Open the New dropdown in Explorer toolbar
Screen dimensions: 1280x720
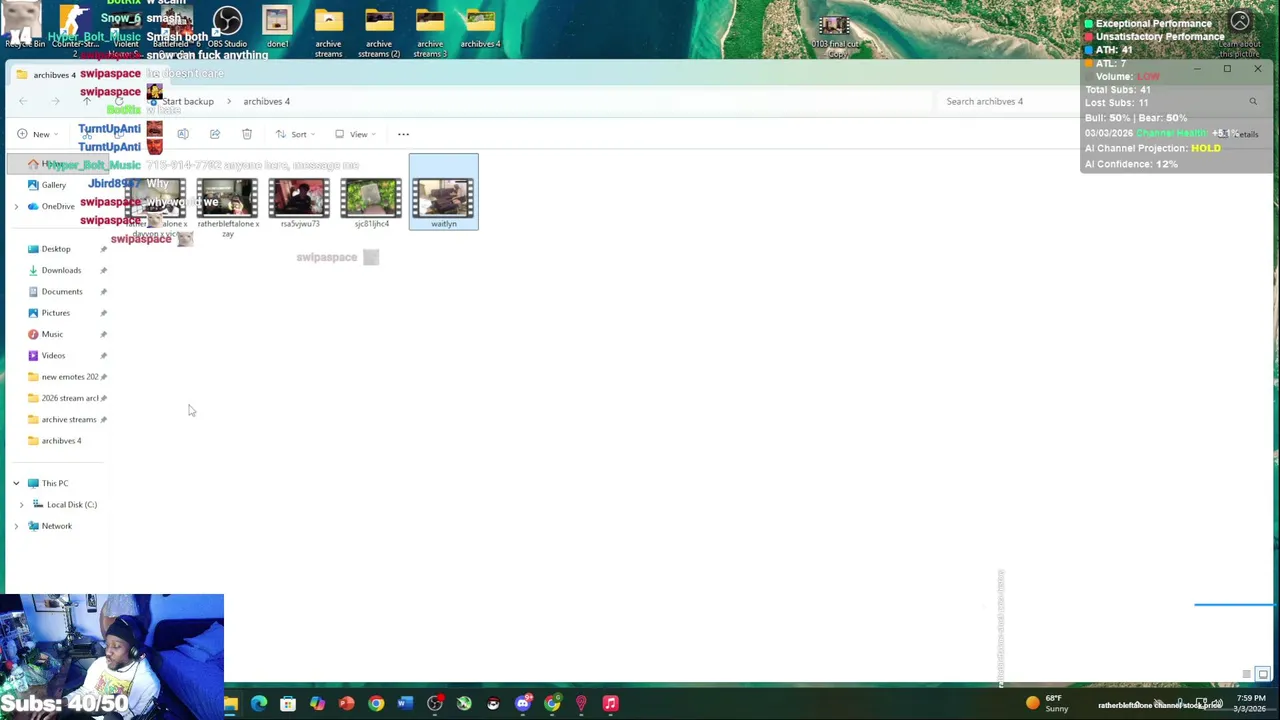[37, 134]
